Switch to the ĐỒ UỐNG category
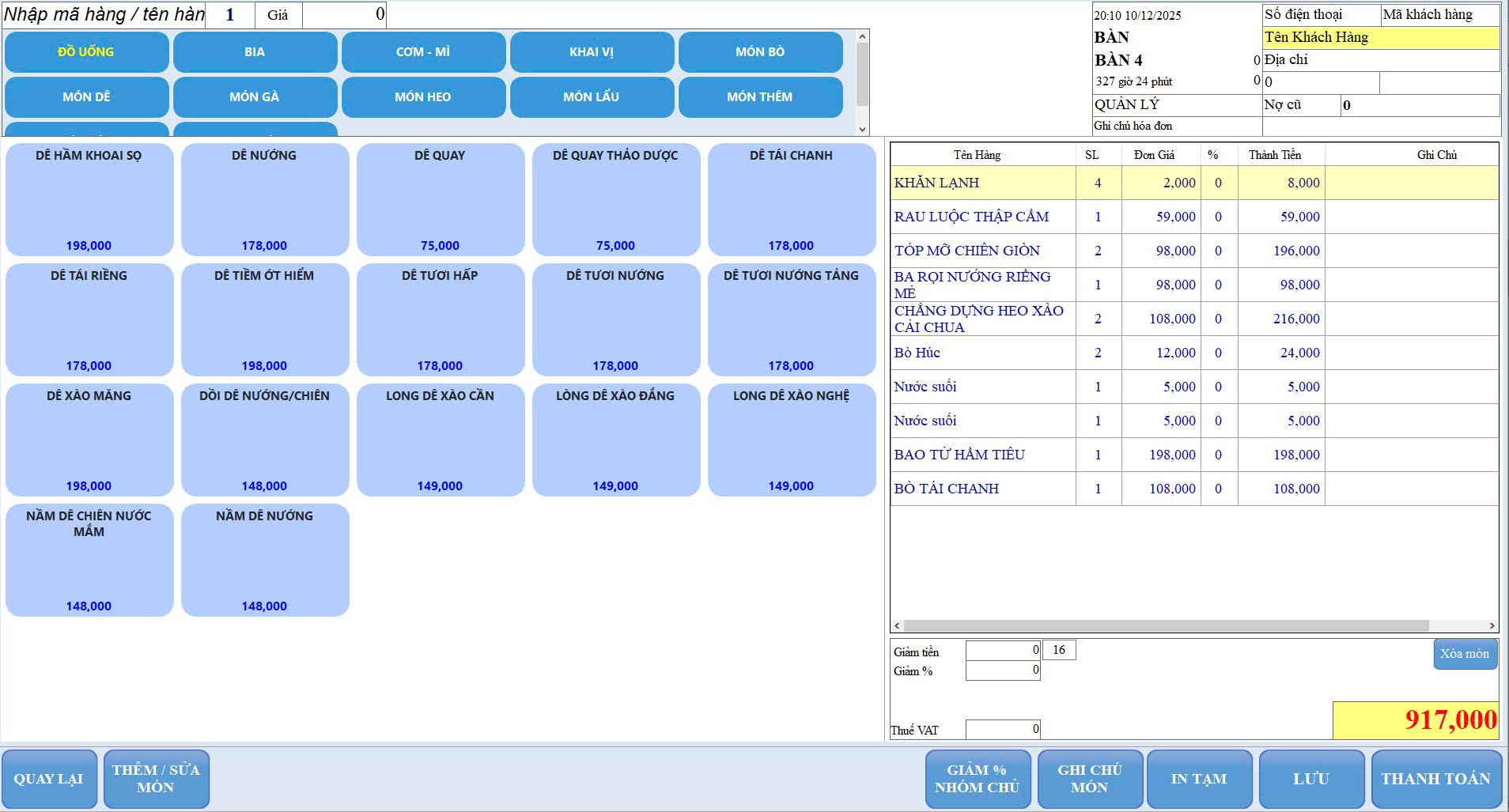The height and width of the screenshot is (812, 1509). [86, 51]
